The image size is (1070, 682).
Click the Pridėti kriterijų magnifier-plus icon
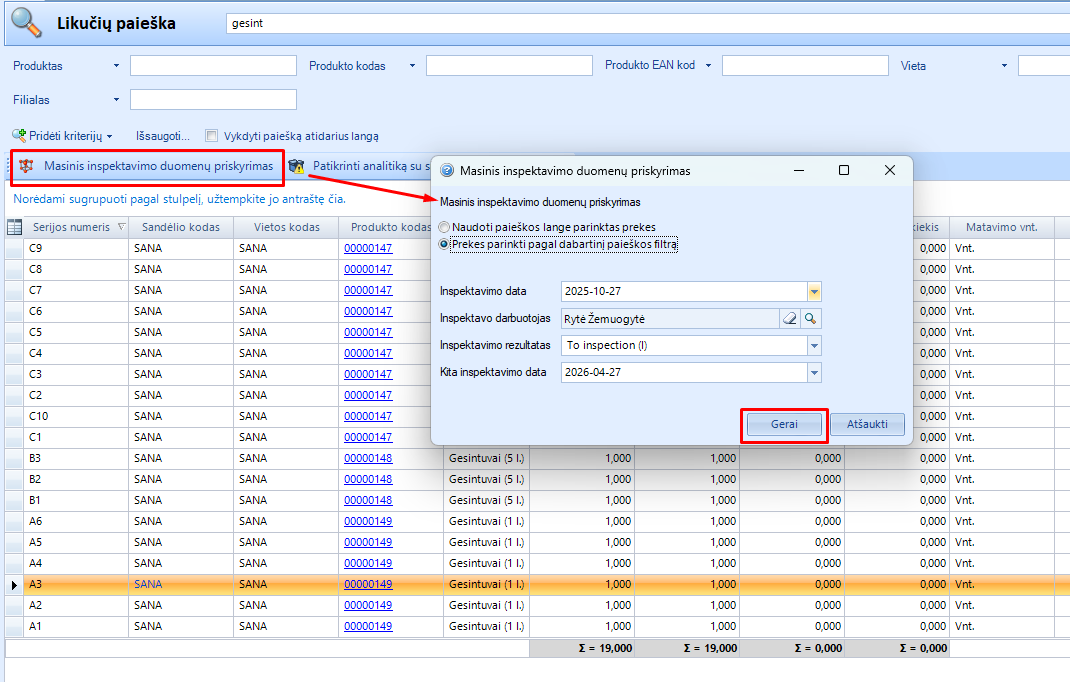click(x=19, y=135)
